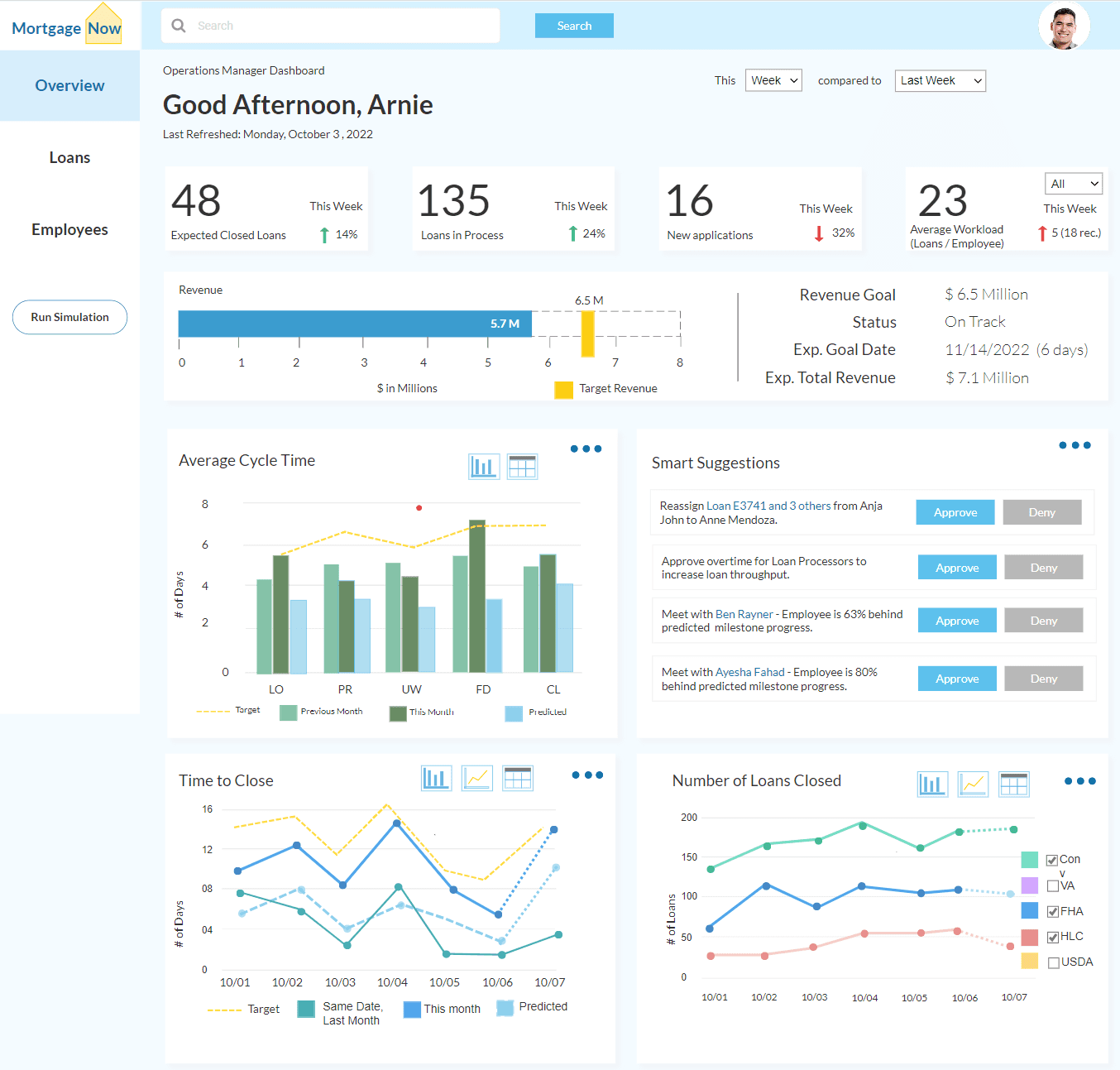1120x1070 pixels.
Task: Click the New applications down arrow
Action: [819, 233]
